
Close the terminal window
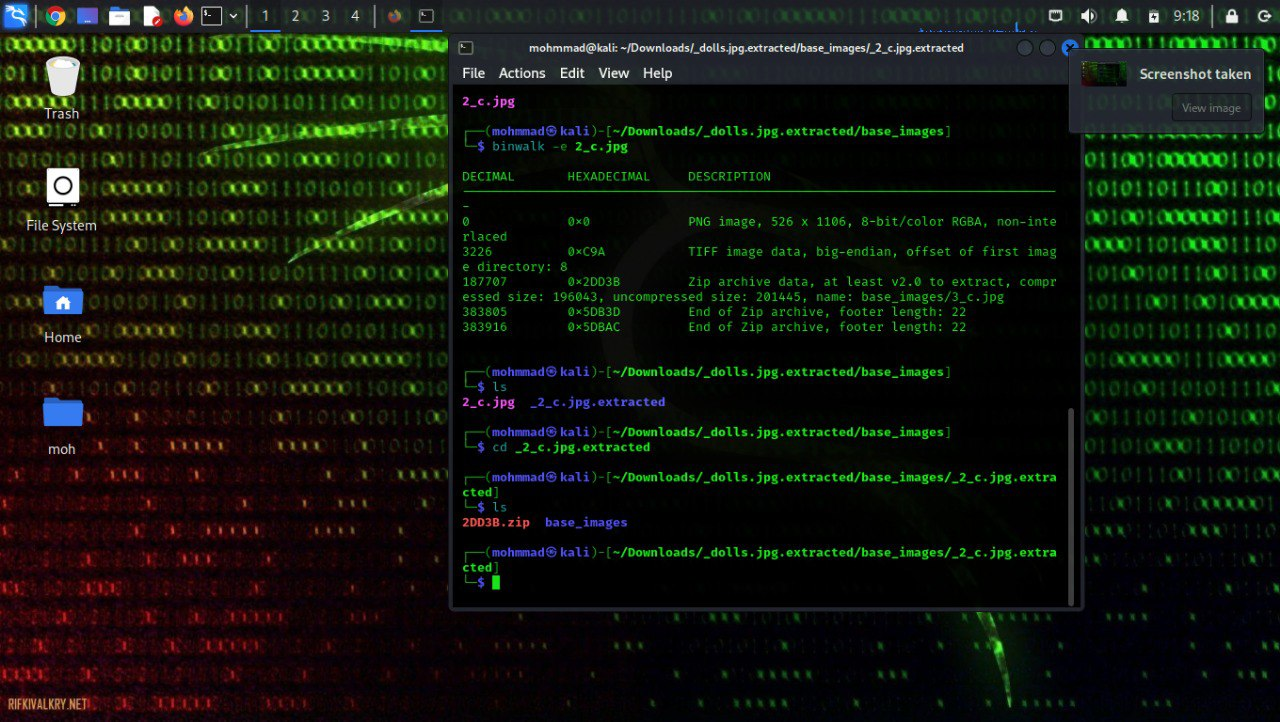1069,48
